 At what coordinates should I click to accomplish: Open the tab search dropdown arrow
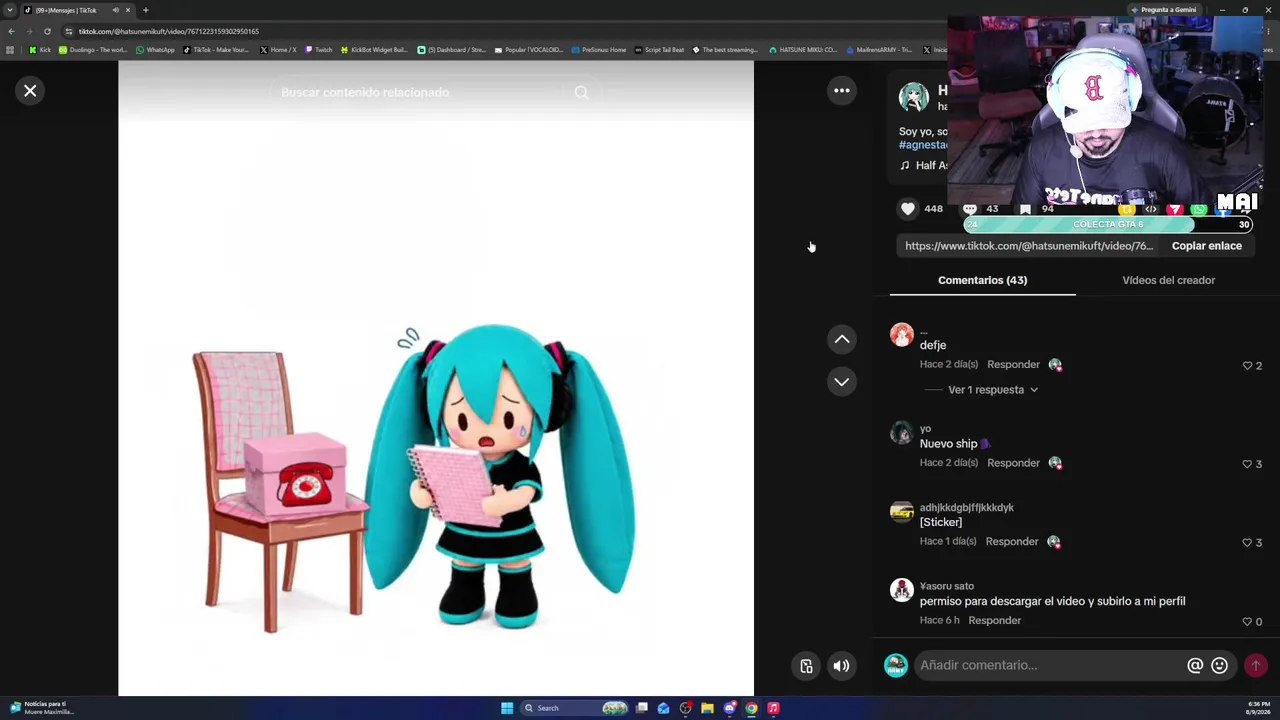click(10, 10)
